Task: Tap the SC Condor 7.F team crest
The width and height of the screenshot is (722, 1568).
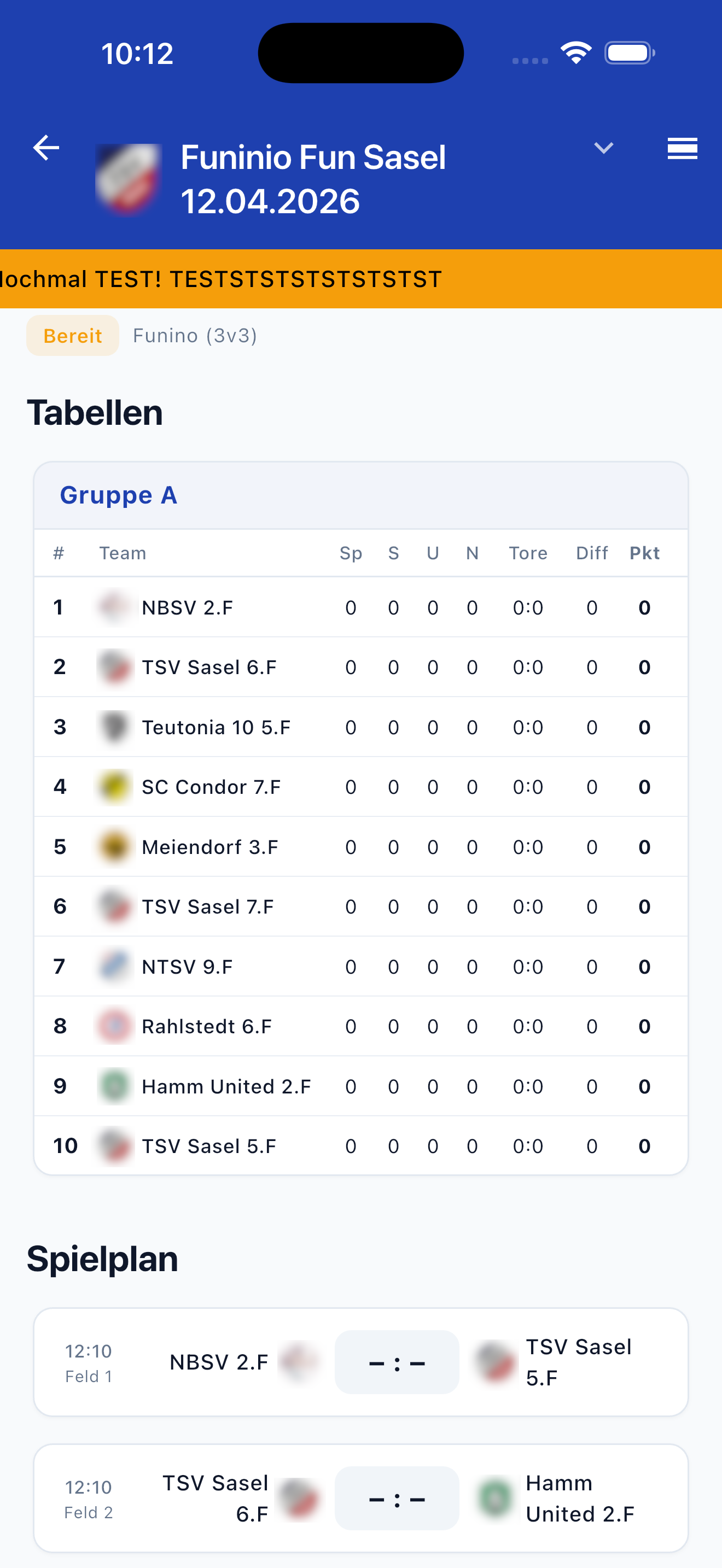Action: 114,787
